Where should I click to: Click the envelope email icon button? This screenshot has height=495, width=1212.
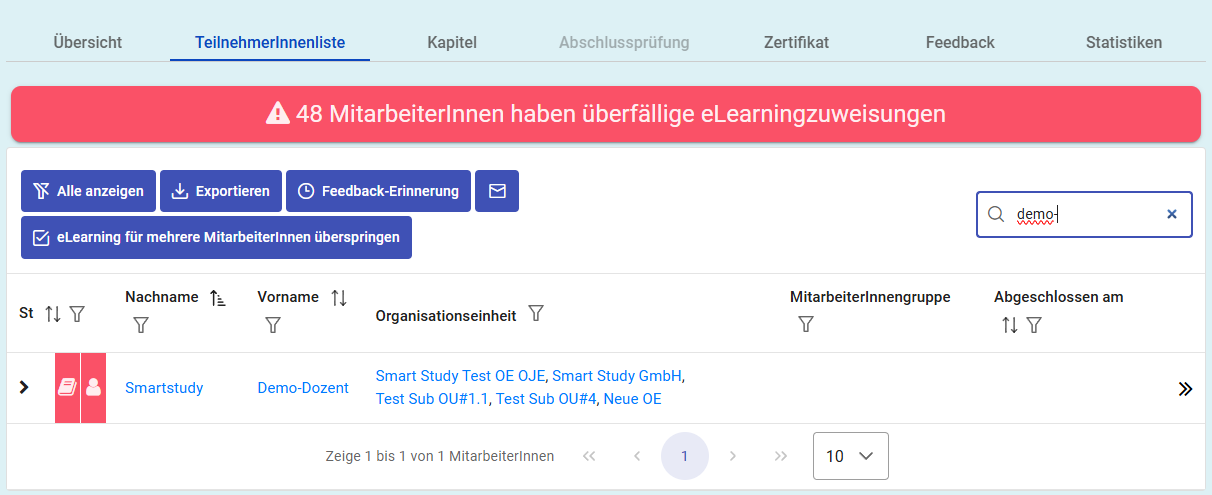click(496, 191)
